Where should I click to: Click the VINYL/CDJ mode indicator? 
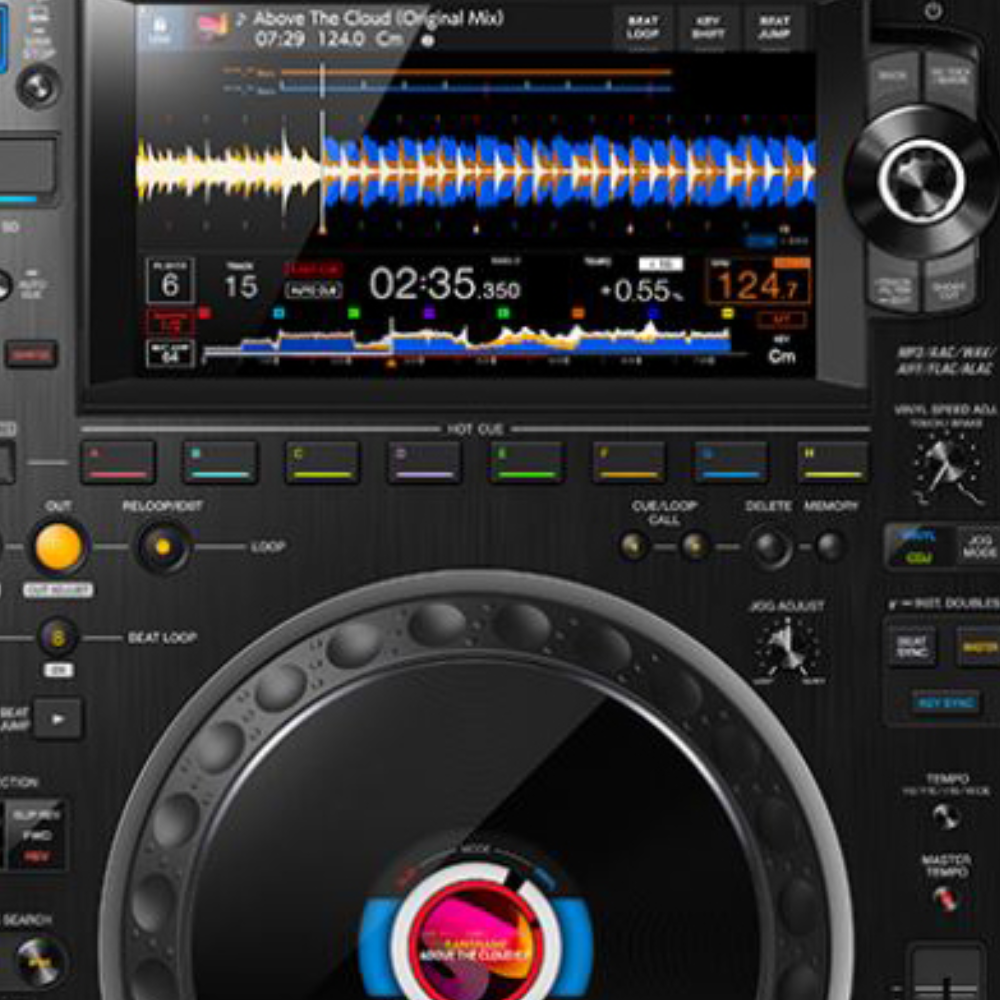[x=919, y=547]
